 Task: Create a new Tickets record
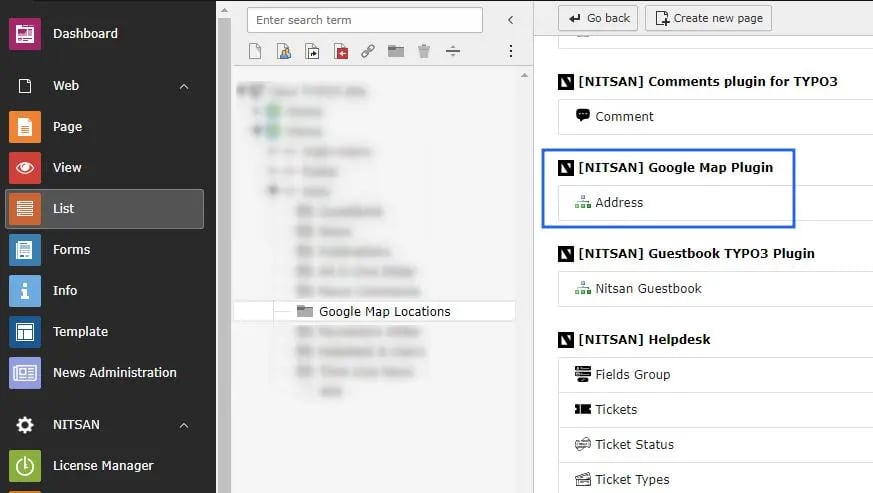616,409
